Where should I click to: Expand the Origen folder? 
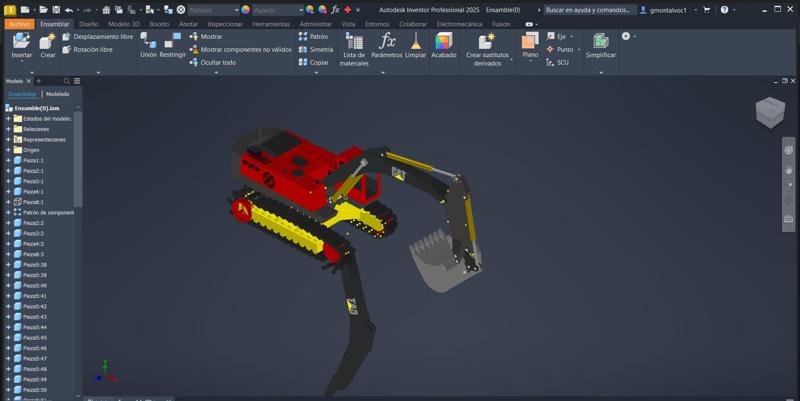pos(8,150)
